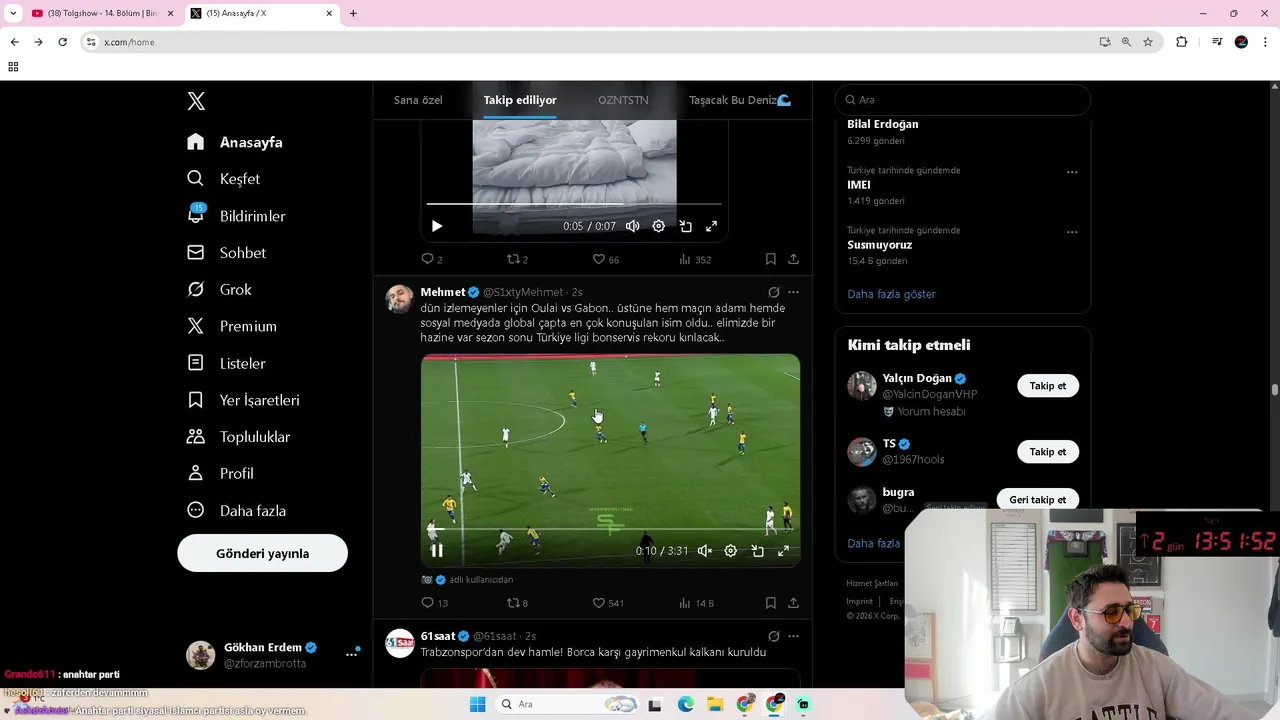This screenshot has width=1280, height=720.
Task: Unmute the football video
Action: click(704, 550)
